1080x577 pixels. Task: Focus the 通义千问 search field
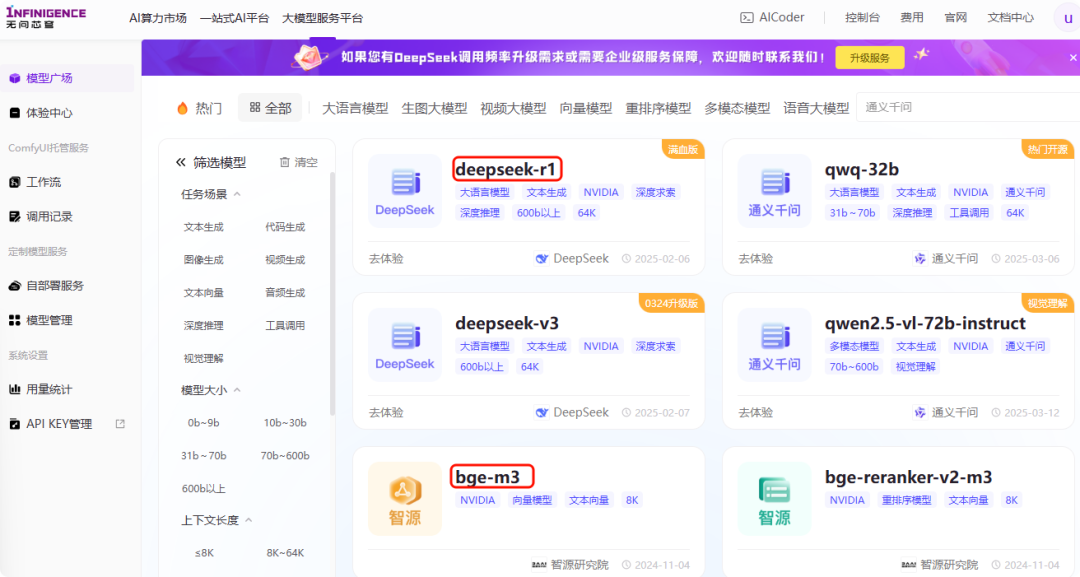(x=968, y=107)
